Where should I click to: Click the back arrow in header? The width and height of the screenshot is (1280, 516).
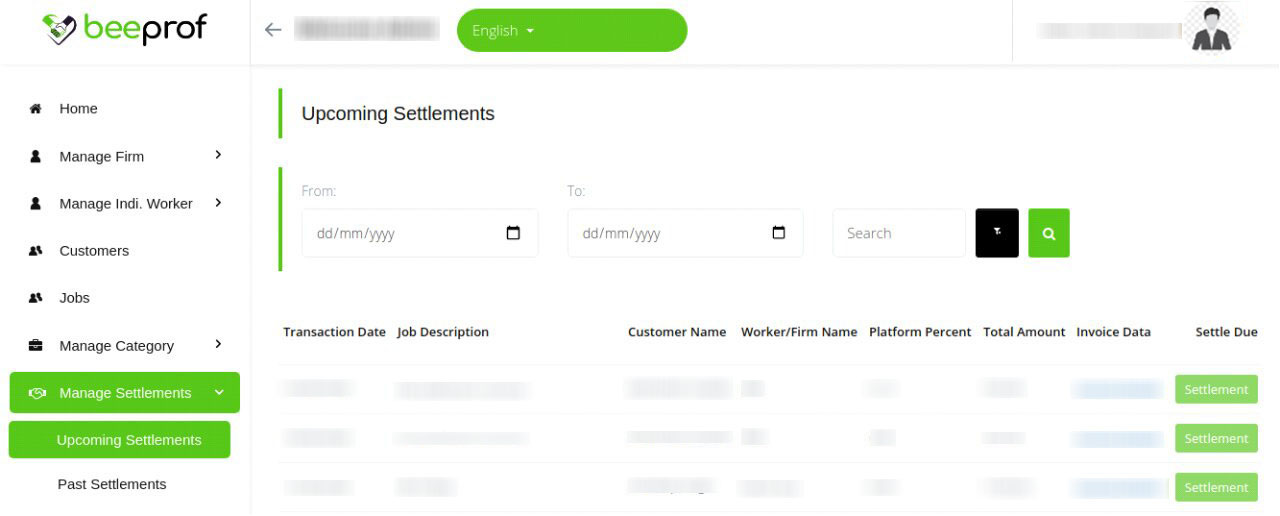pos(273,30)
